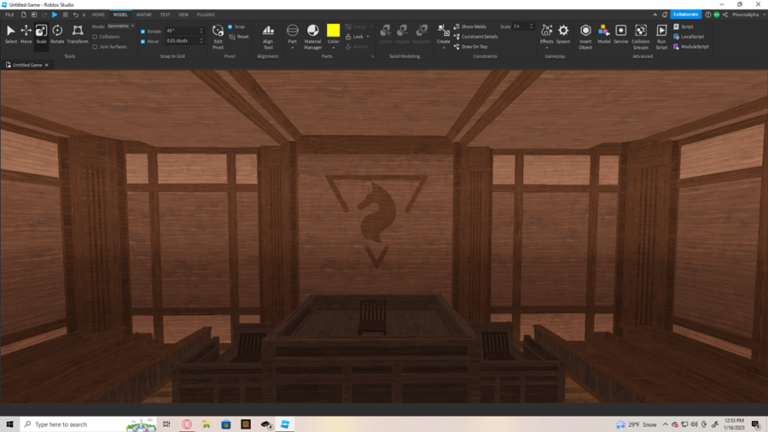The width and height of the screenshot is (768, 432).
Task: Click the yellow Color swatch
Action: [333, 31]
